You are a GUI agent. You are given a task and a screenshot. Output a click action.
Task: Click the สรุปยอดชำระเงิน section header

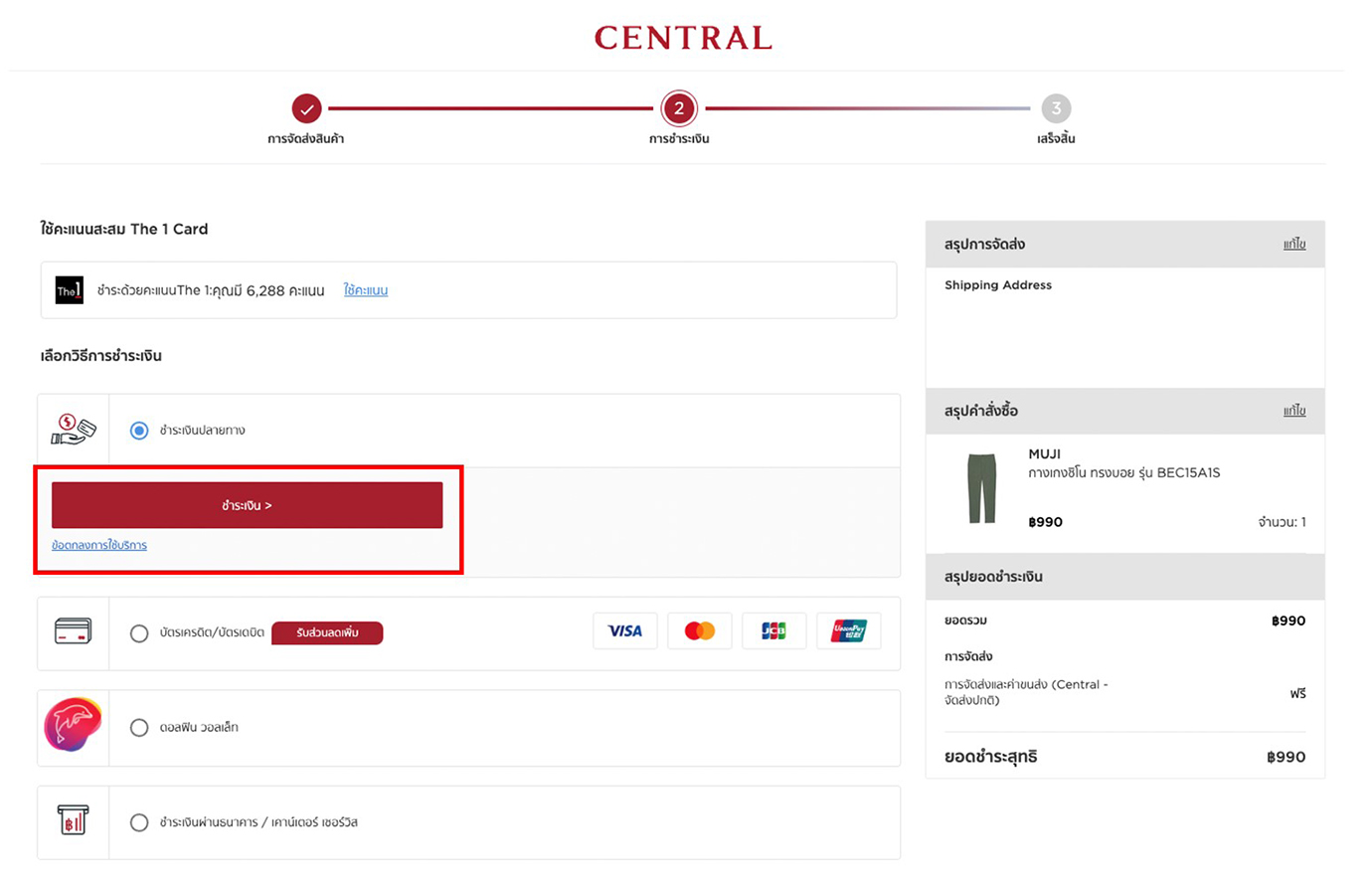click(x=1124, y=577)
